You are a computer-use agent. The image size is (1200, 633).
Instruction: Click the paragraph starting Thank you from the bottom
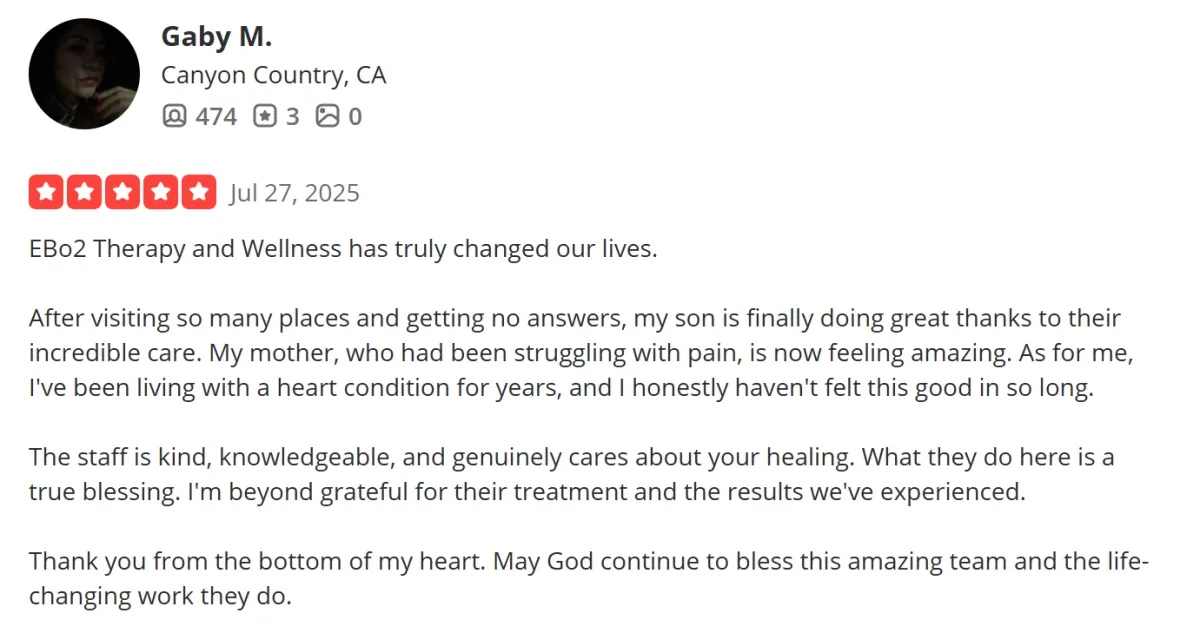pos(589,579)
